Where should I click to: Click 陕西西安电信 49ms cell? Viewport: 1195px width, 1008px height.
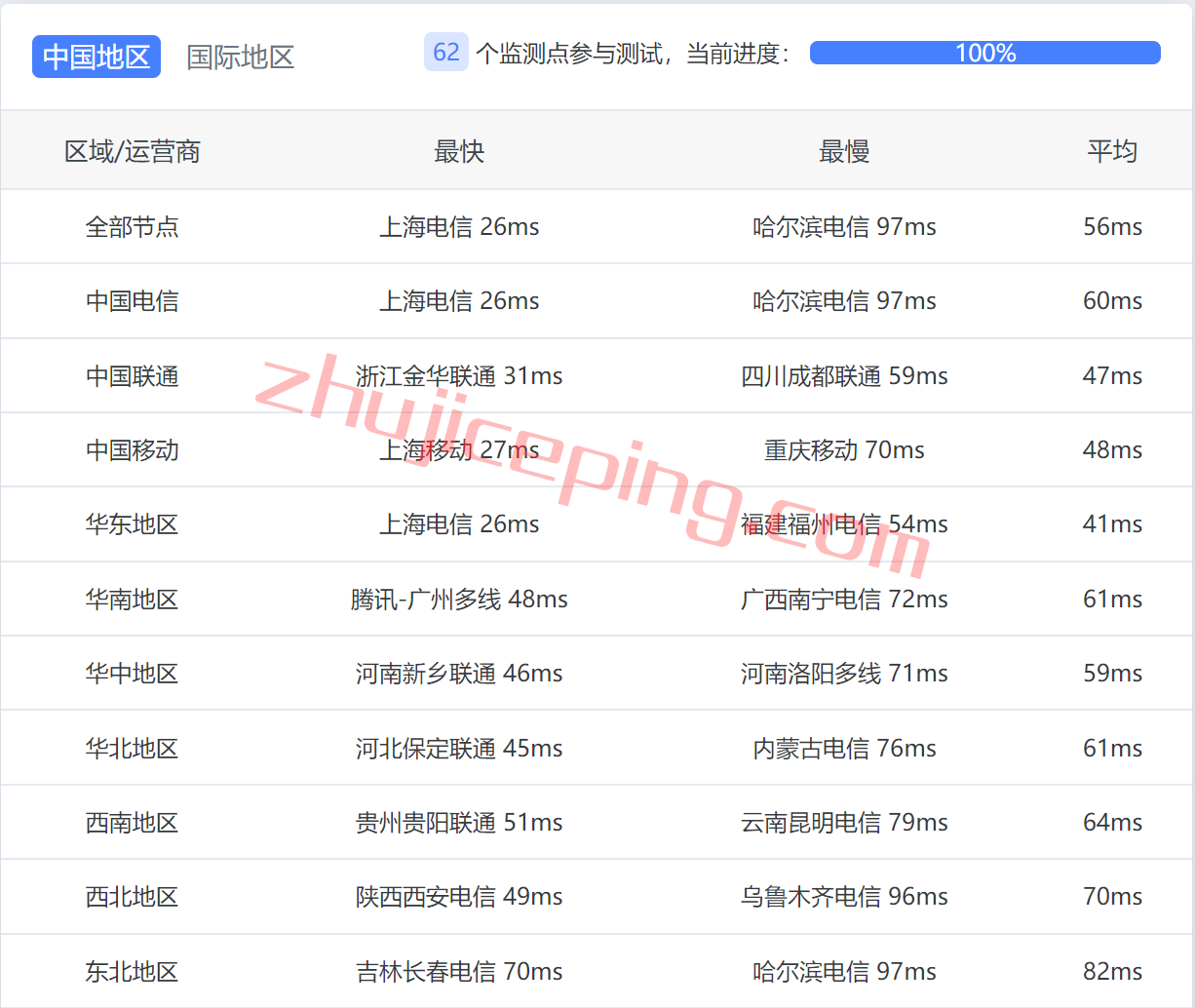point(459,896)
